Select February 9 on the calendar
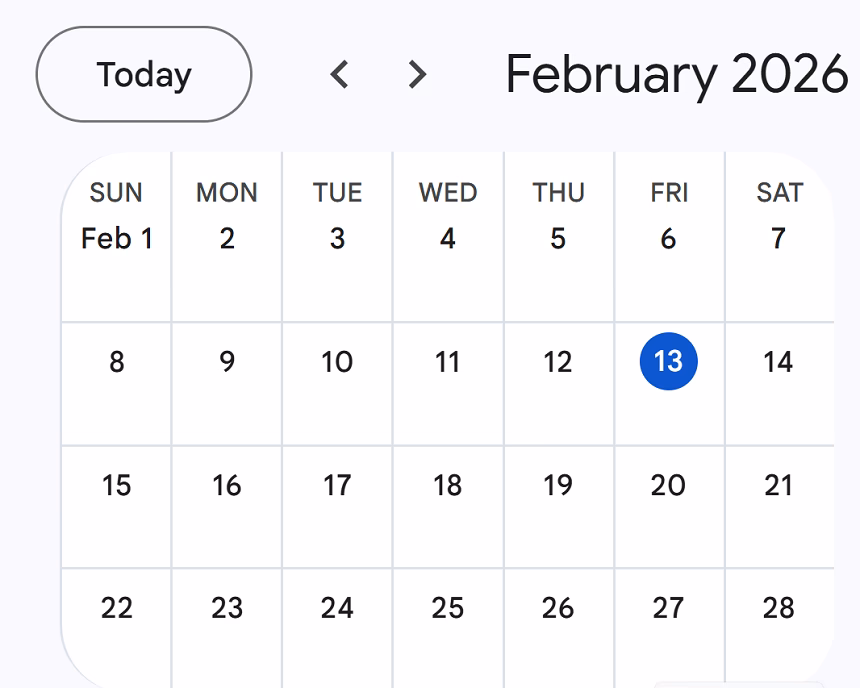Screen dimensions: 860x688 coord(226,362)
